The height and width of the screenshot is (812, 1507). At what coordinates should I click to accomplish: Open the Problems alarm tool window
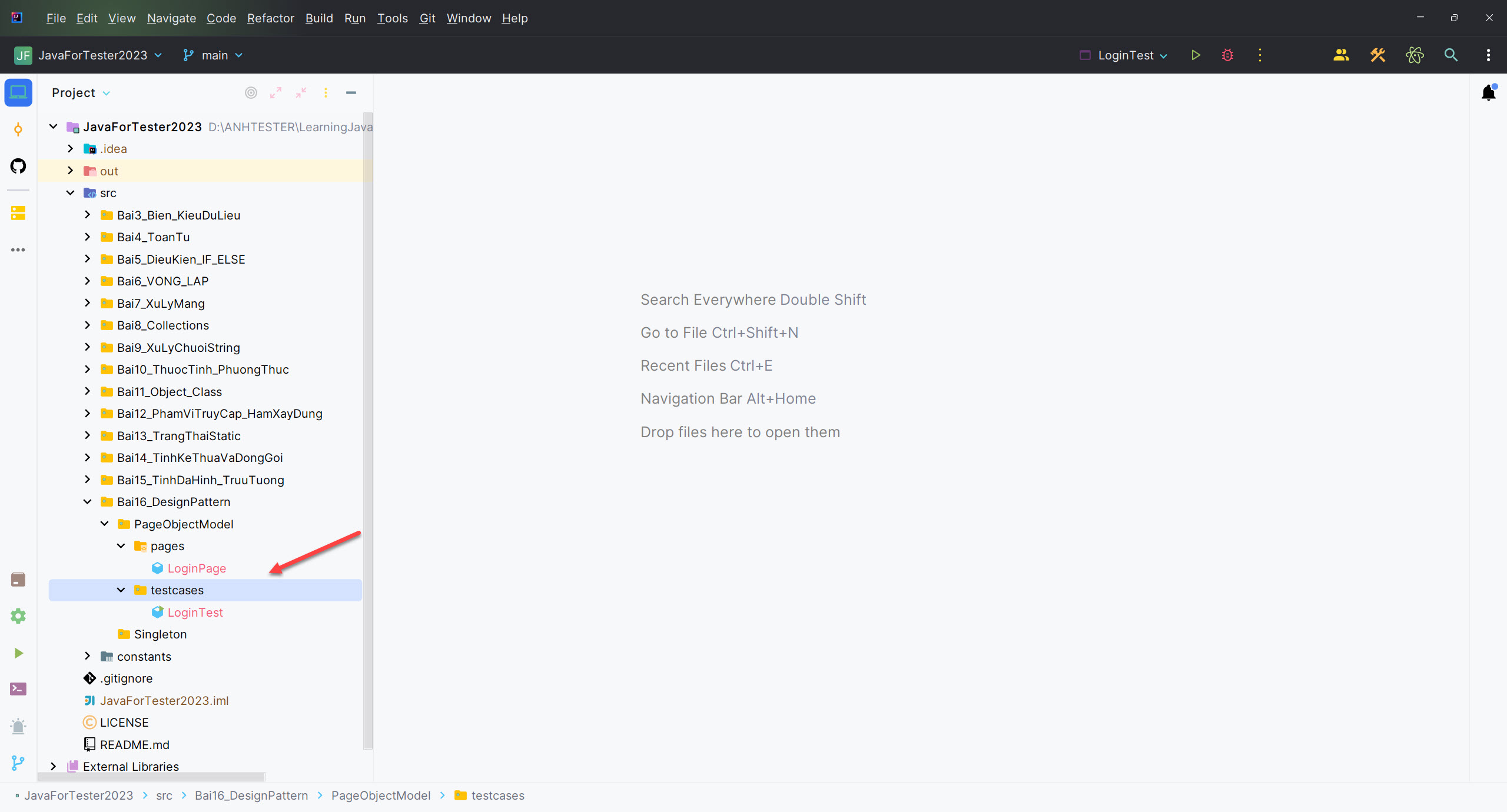click(18, 726)
